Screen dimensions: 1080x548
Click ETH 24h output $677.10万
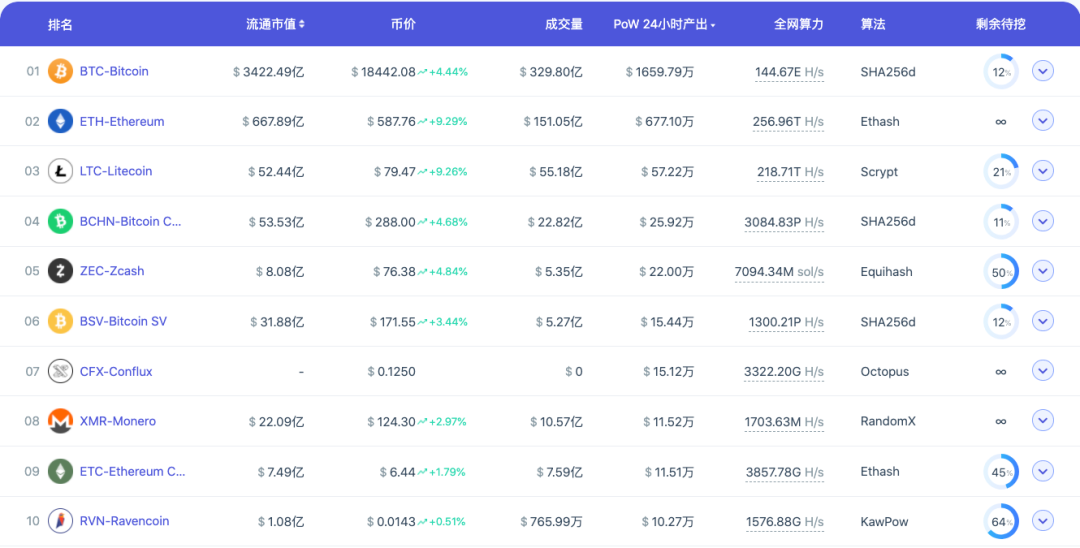pyautogui.click(x=665, y=122)
